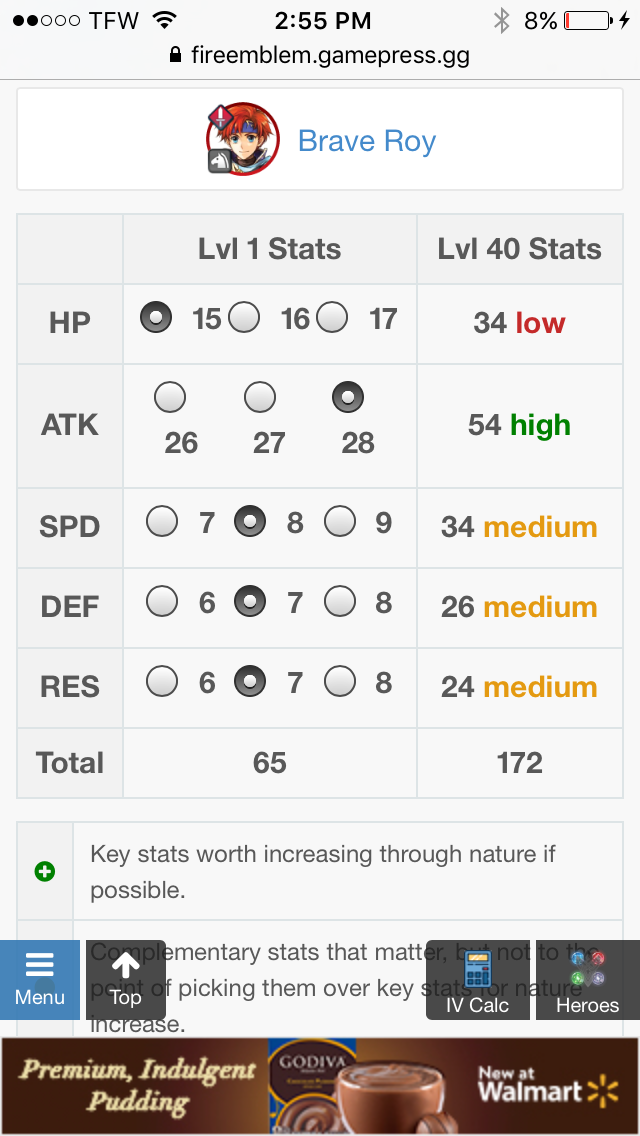
Task: Tap the battery indicator in status bar
Action: [588, 21]
